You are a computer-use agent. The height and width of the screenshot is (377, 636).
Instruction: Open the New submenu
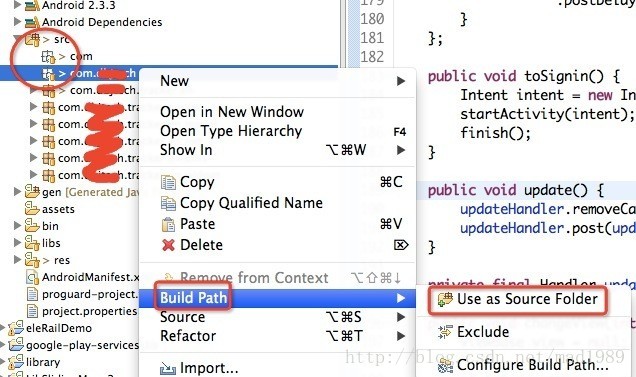coord(277,81)
